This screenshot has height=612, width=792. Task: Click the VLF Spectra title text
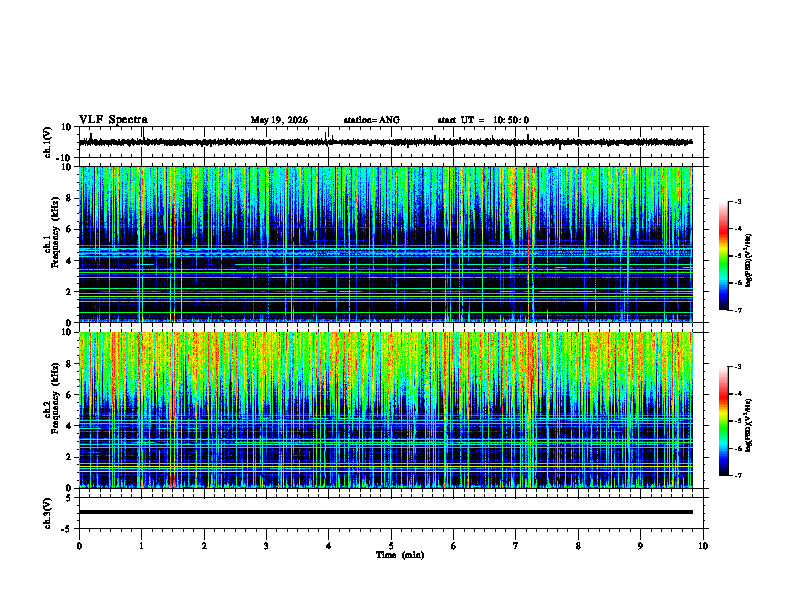[x=113, y=120]
